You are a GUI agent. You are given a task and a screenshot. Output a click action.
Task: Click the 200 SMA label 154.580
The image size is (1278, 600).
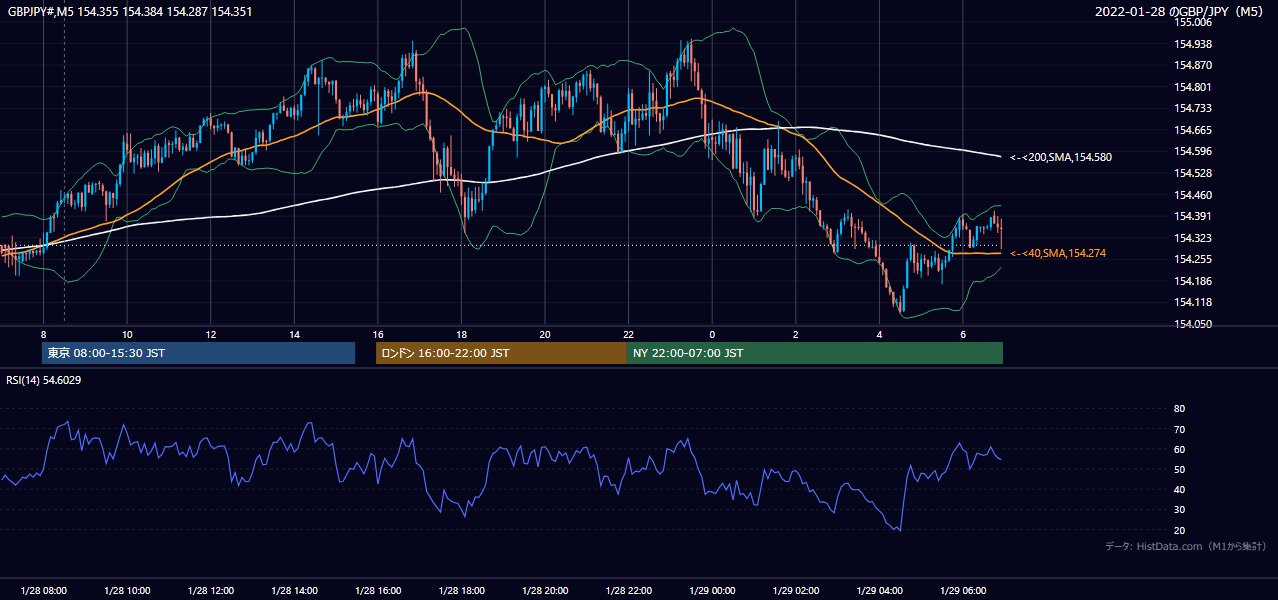[x=1060, y=157]
